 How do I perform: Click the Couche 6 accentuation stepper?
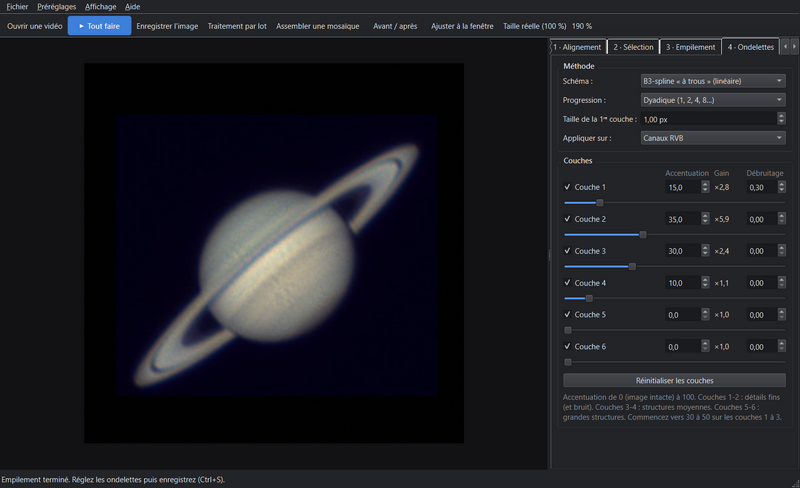coord(705,347)
